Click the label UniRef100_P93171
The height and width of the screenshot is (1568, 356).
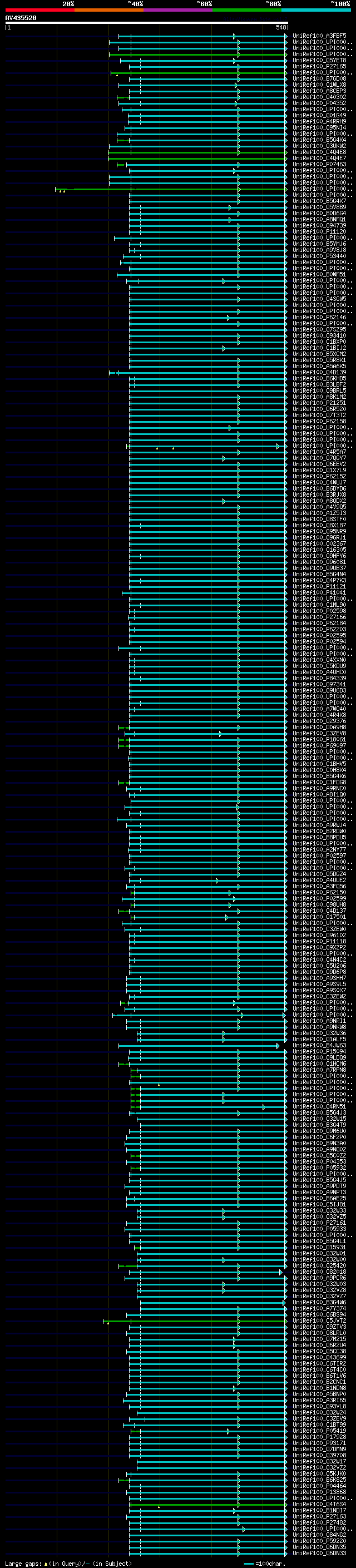coord(319,1443)
